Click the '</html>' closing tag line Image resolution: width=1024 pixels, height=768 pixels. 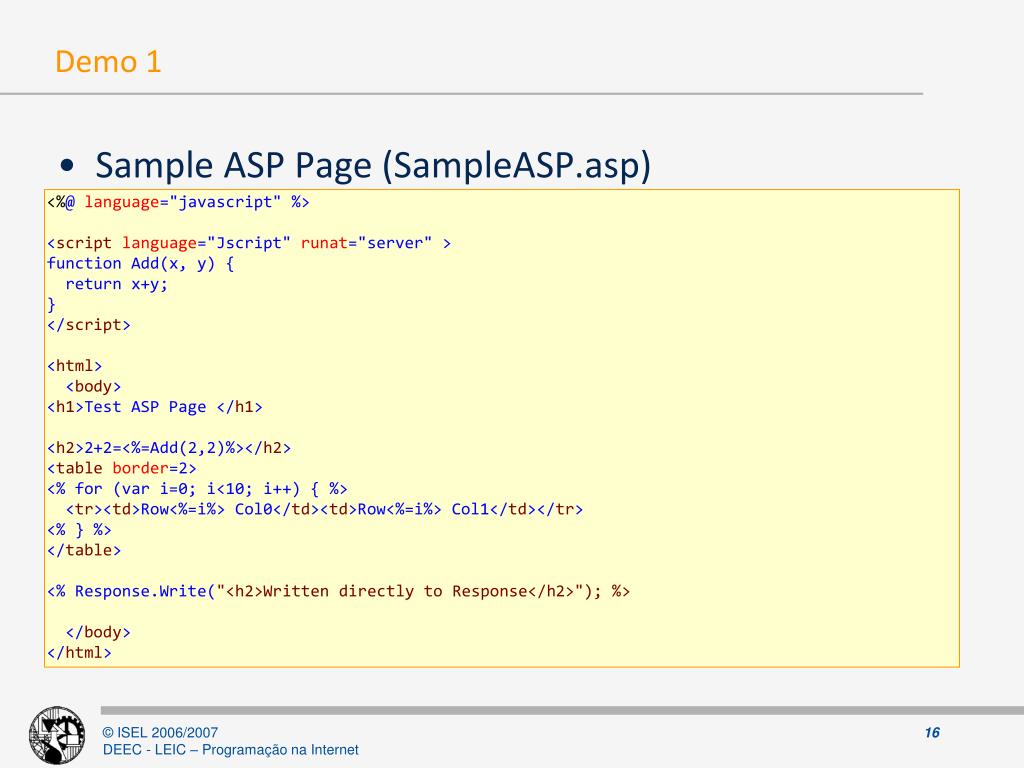pos(80,652)
